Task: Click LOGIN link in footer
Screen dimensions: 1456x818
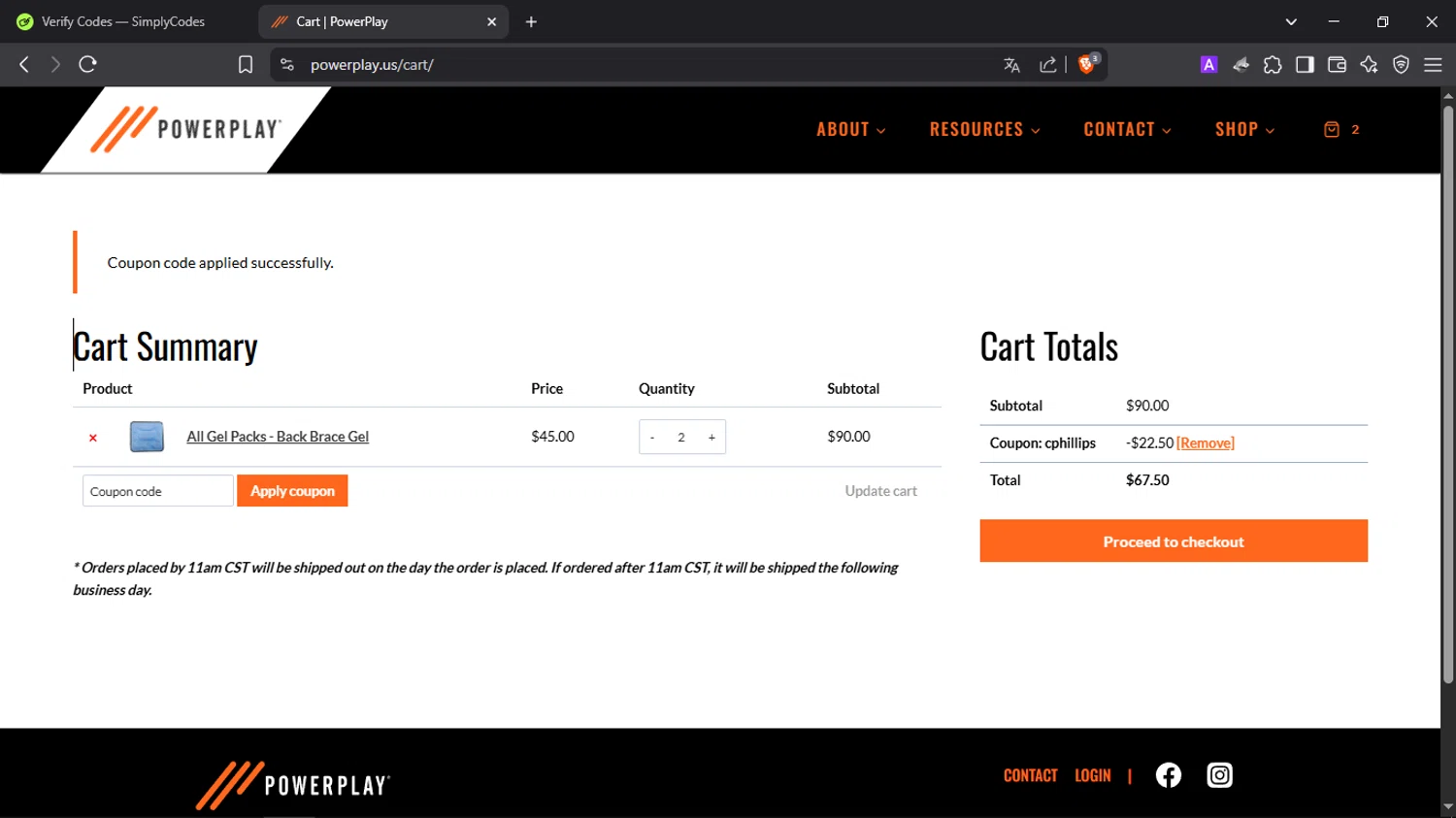Action: tap(1093, 775)
